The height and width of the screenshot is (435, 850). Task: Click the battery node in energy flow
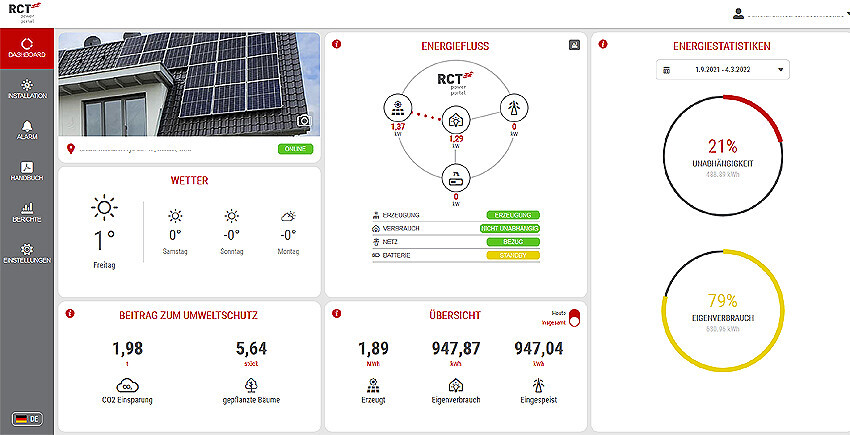coord(455,179)
